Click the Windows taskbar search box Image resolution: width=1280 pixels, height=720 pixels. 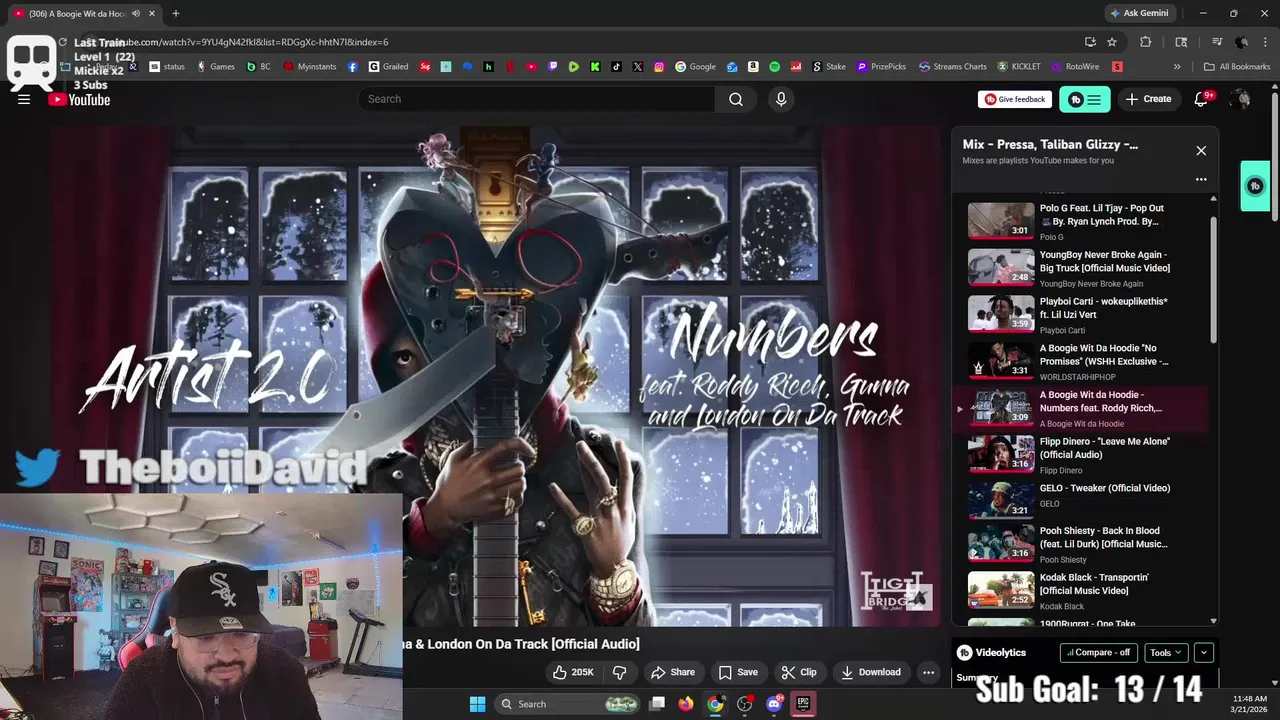click(x=567, y=704)
